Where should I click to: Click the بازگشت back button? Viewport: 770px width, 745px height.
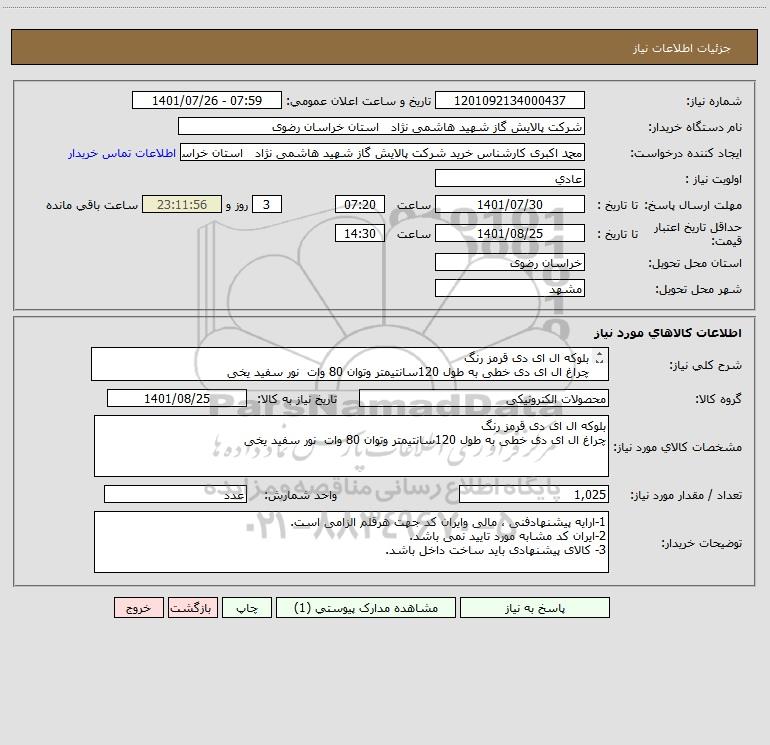click(x=192, y=607)
